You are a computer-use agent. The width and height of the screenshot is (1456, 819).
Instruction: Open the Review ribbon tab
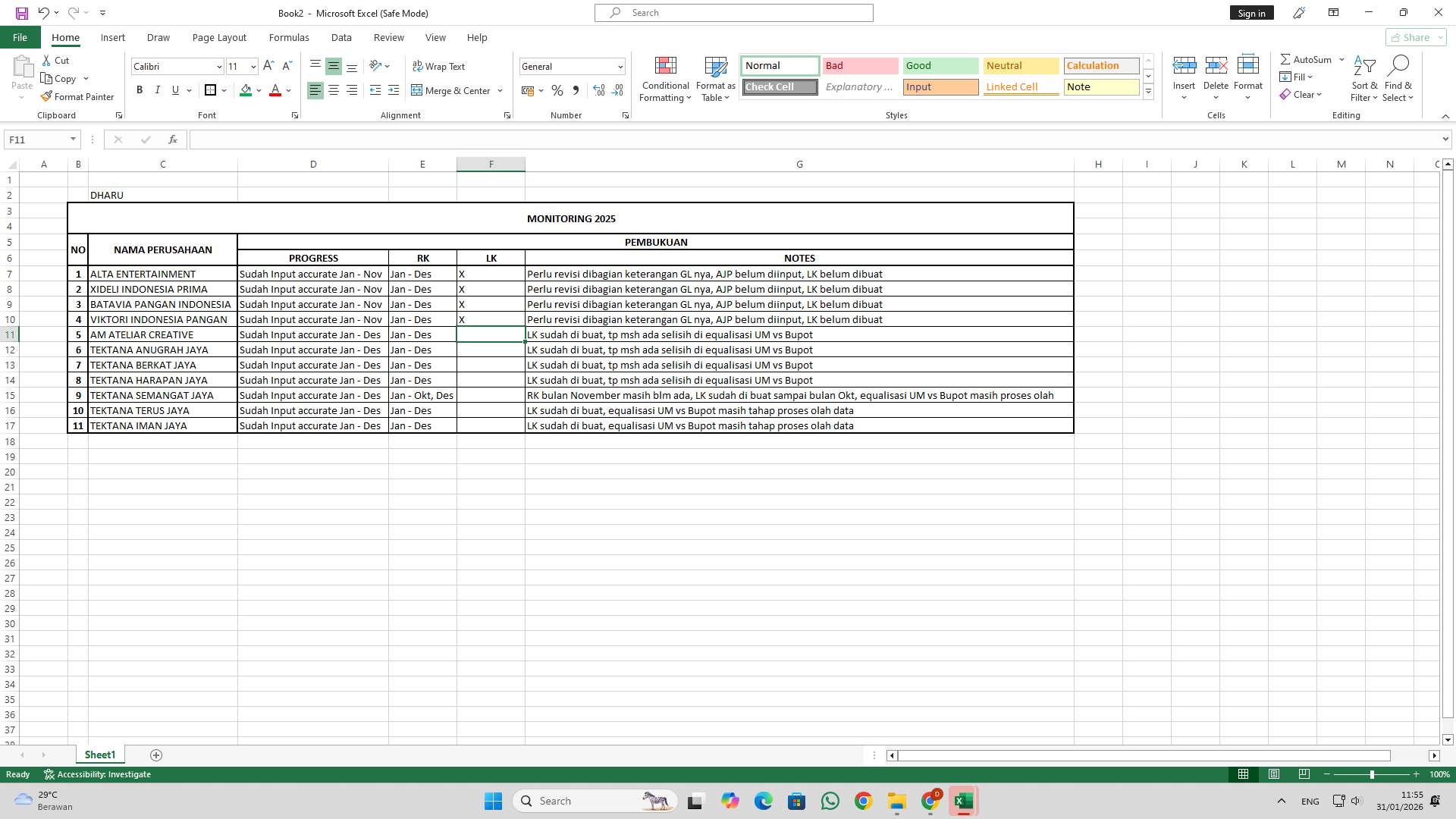click(x=388, y=37)
